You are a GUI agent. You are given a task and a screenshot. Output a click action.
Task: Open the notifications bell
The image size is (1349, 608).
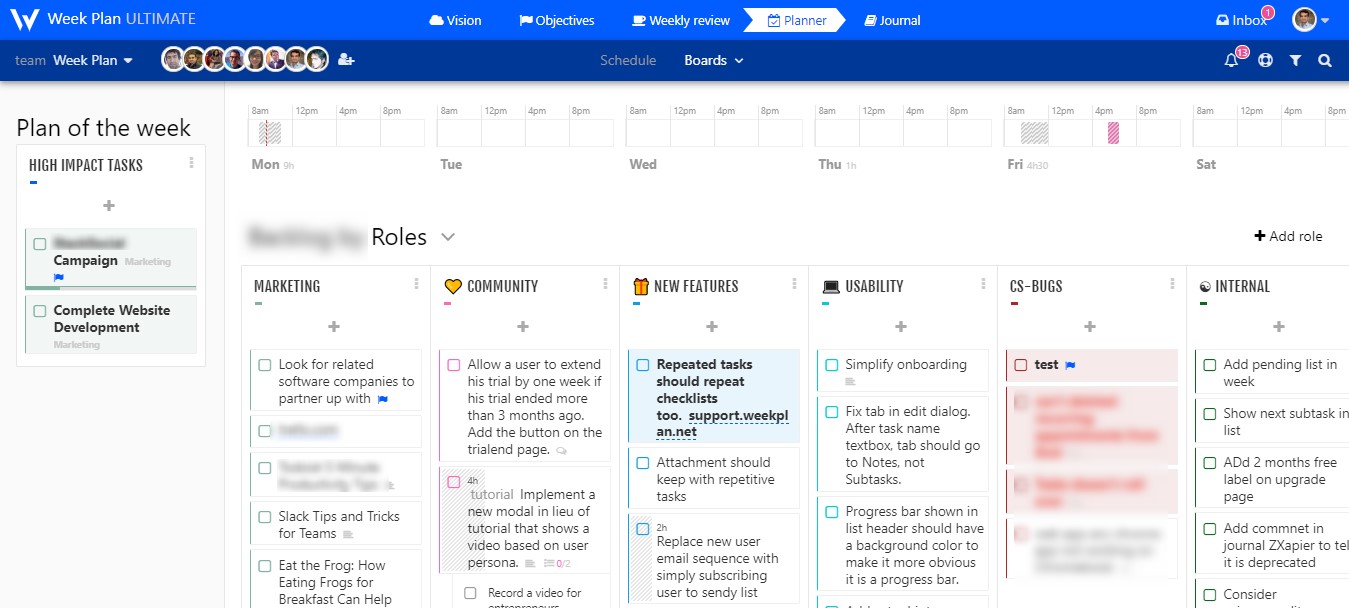click(1232, 60)
